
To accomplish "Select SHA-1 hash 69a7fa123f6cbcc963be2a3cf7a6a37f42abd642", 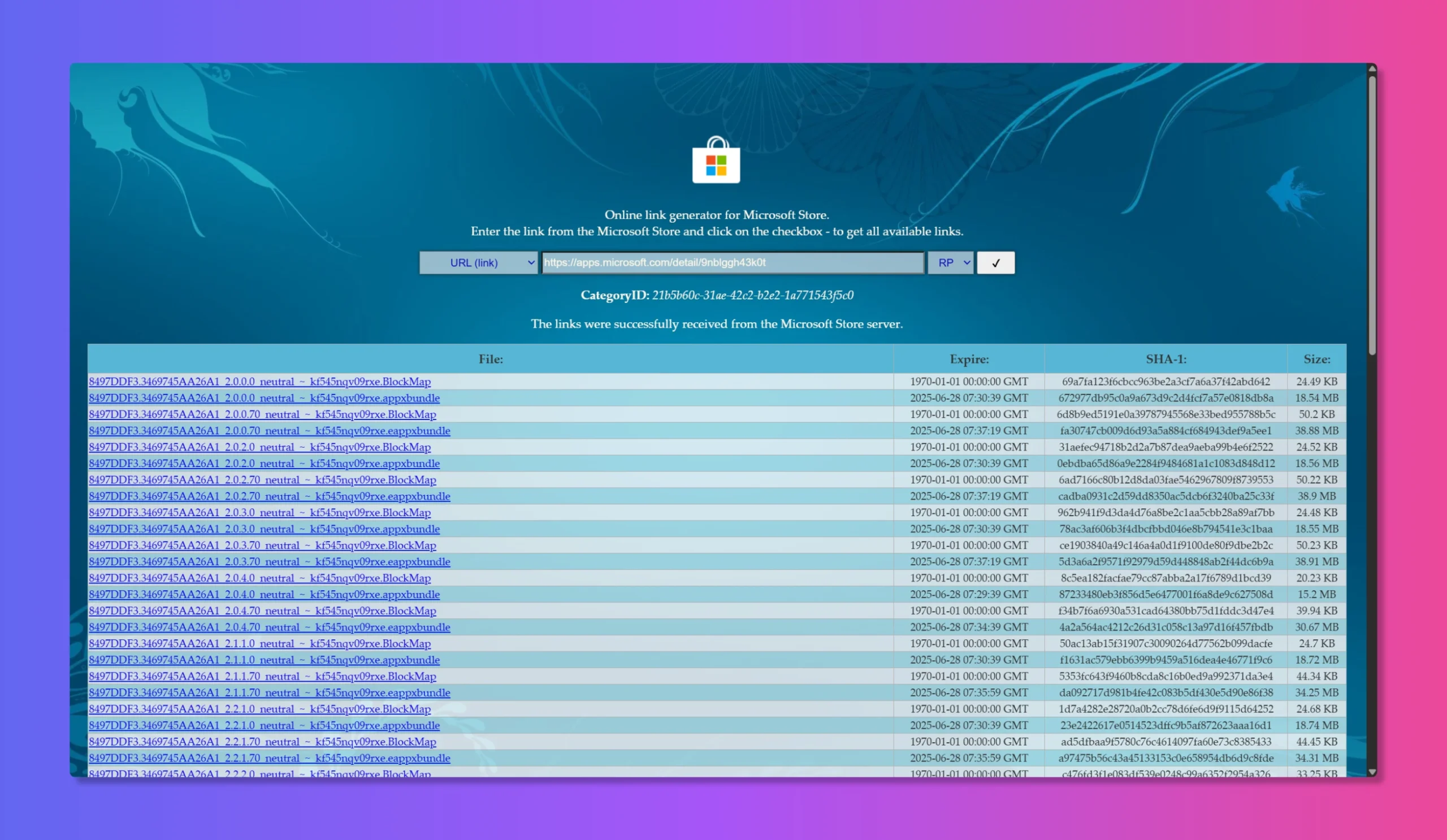I will coord(1166,381).
